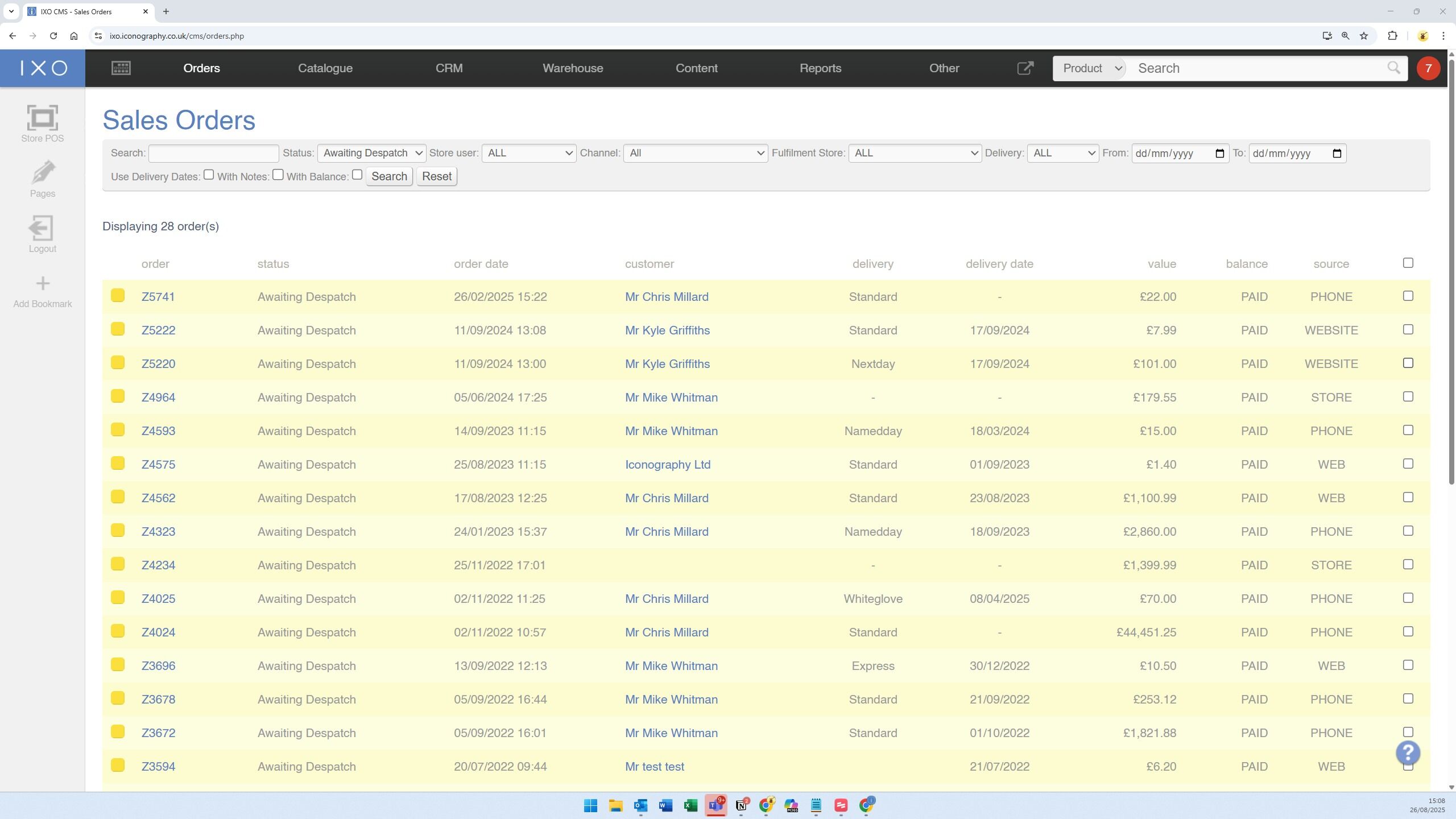
Task: Select the checkbox for order Z5741
Action: point(1408,296)
